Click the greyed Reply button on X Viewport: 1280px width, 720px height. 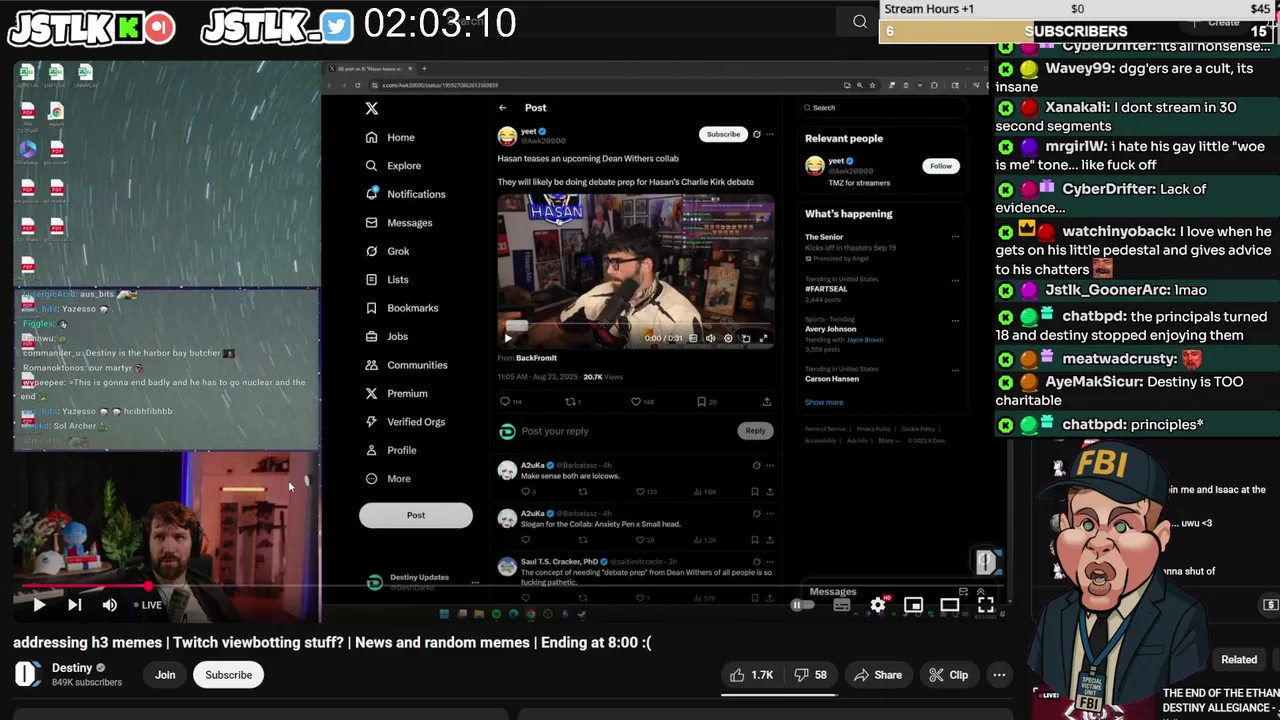click(755, 431)
